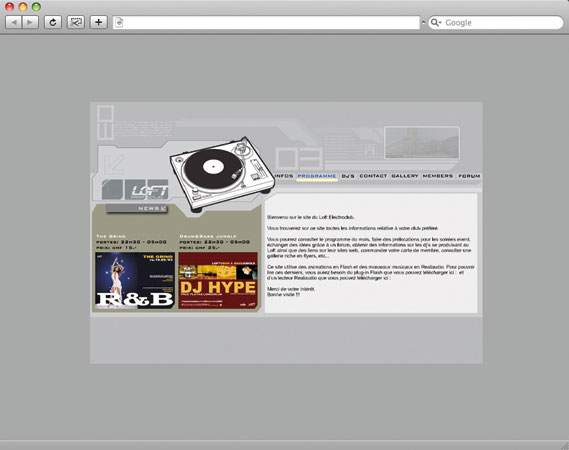Open the DJ HYPE flyer thumbnail

click(x=218, y=281)
